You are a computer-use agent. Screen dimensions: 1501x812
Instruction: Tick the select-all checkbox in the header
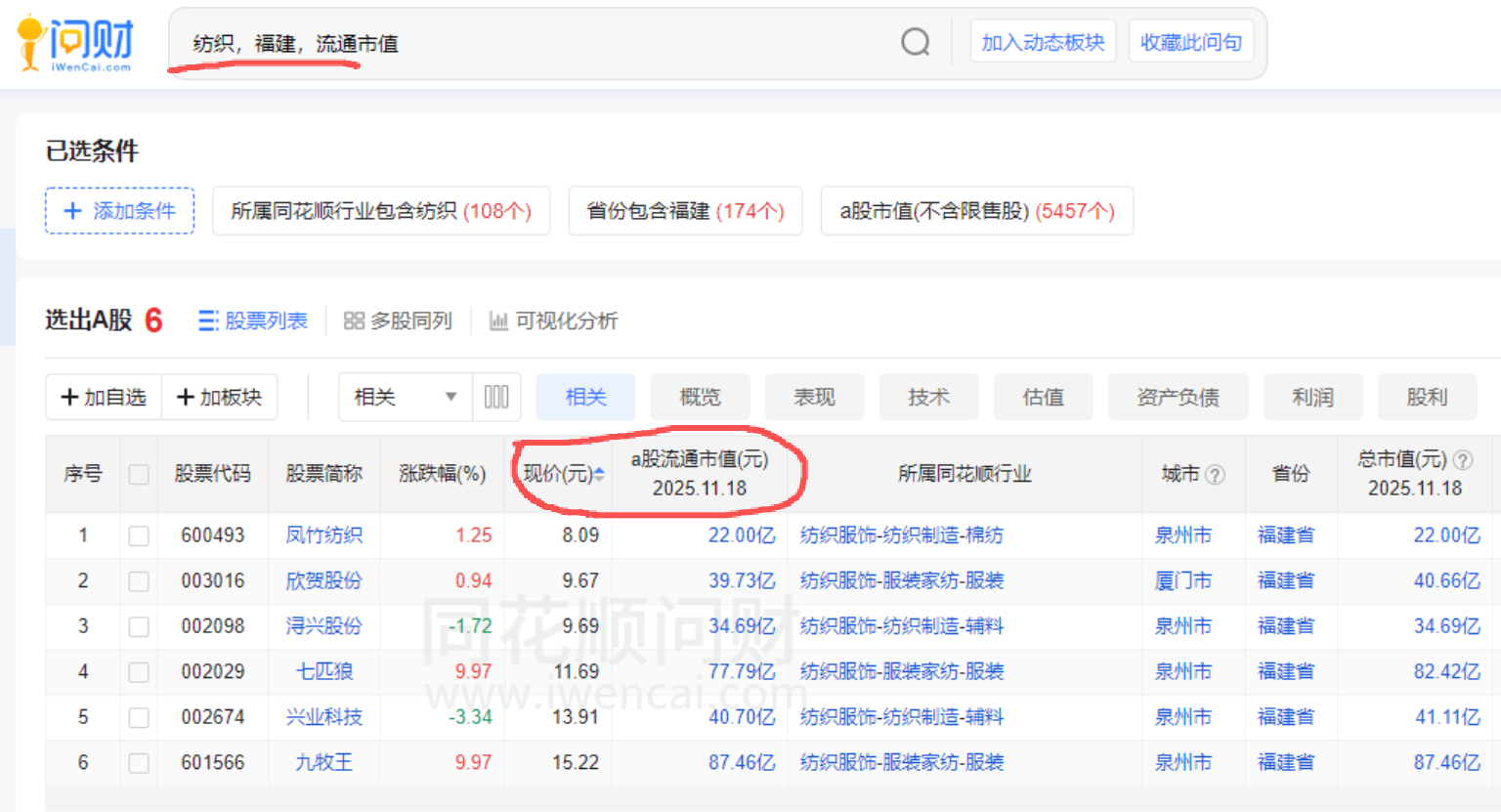(139, 474)
